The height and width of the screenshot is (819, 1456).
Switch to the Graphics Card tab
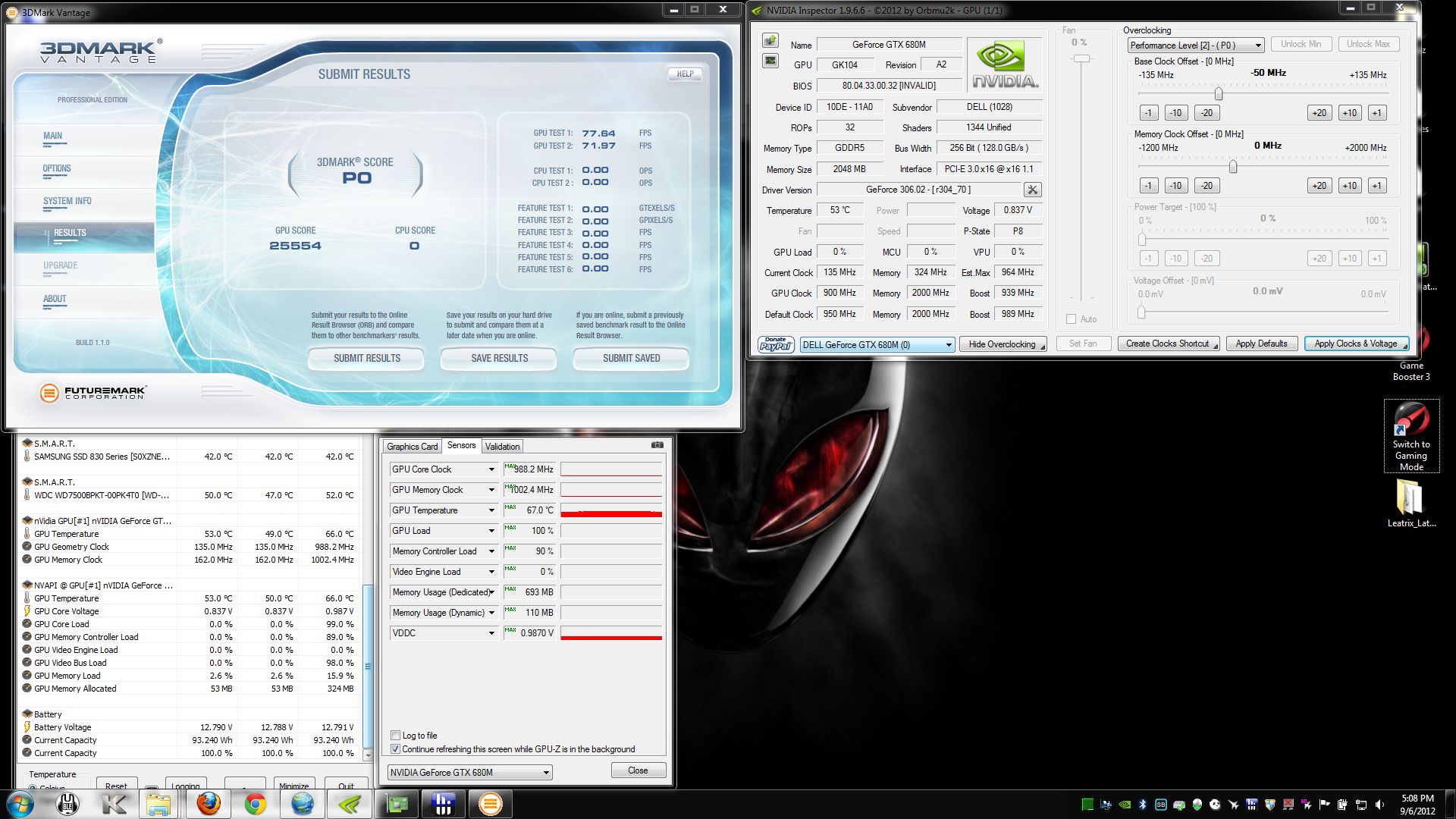412,447
